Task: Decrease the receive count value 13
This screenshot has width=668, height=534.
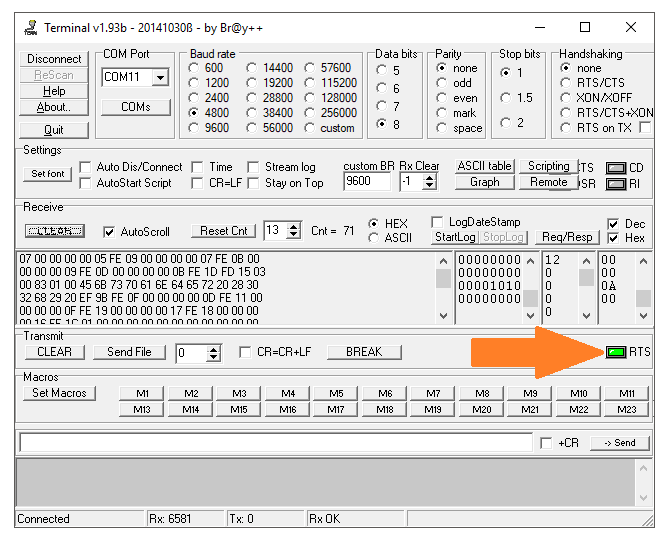Action: pos(293,235)
